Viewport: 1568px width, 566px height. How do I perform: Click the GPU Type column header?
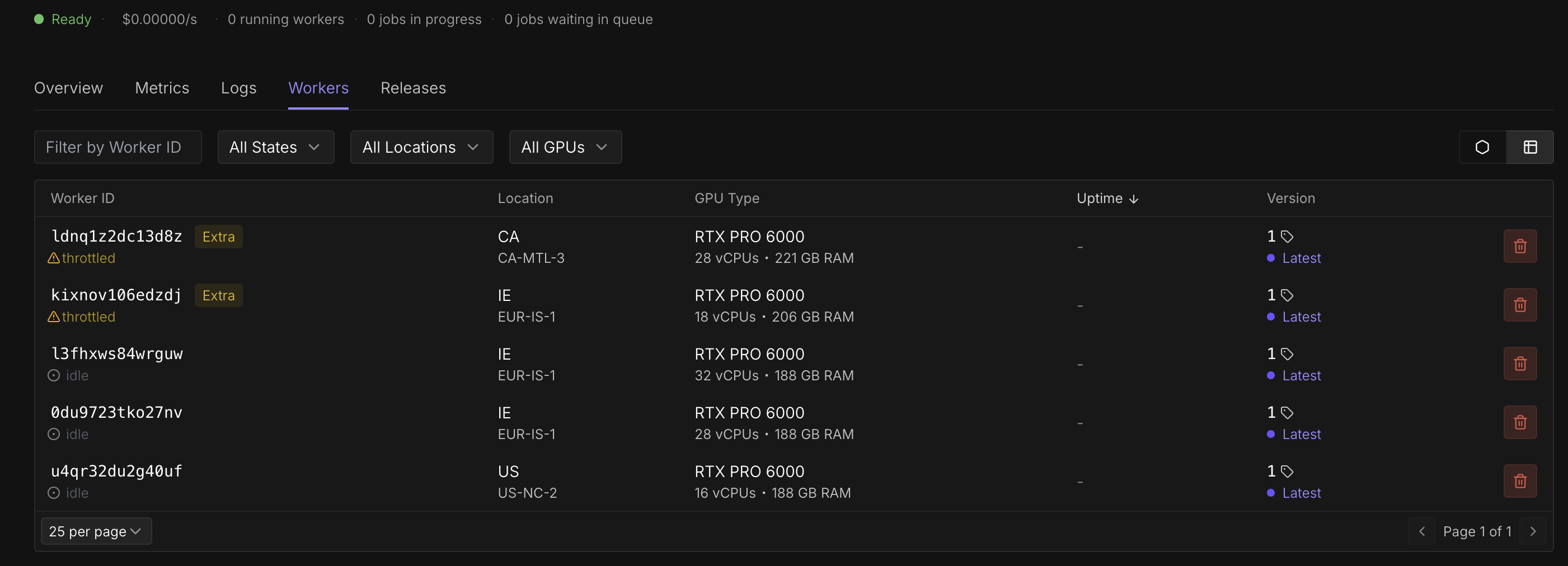point(727,199)
